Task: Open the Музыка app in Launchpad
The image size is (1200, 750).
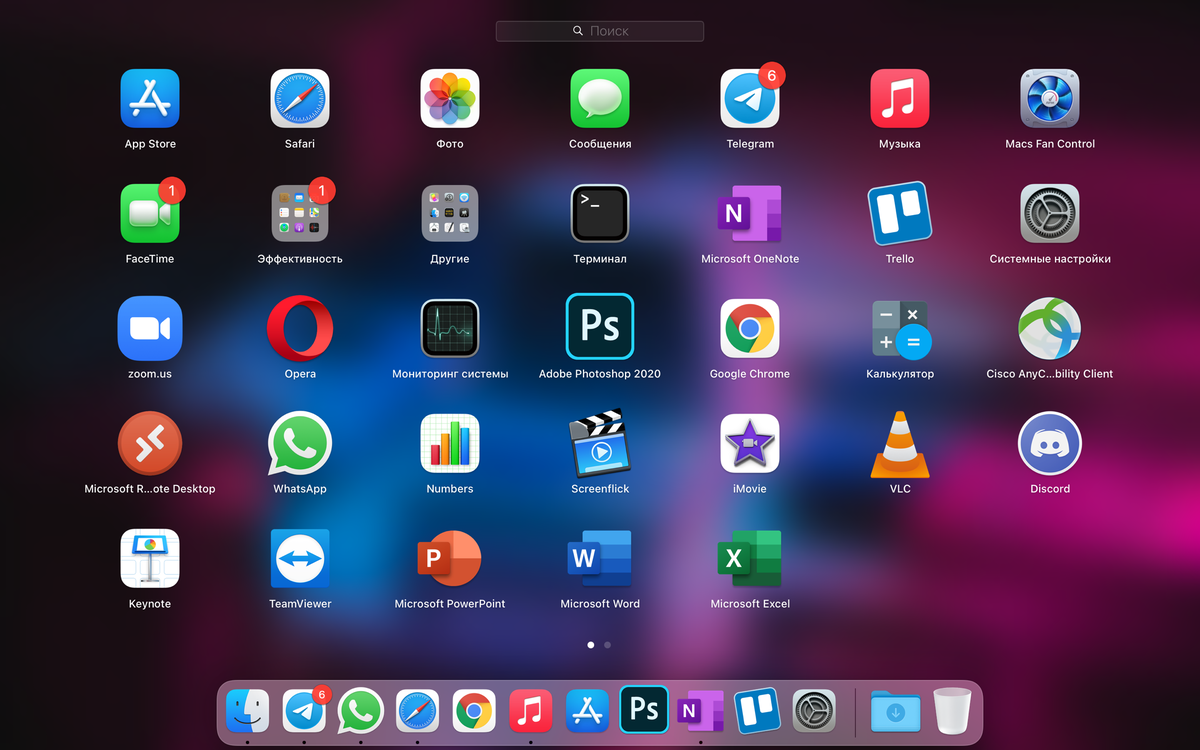Action: click(x=900, y=99)
